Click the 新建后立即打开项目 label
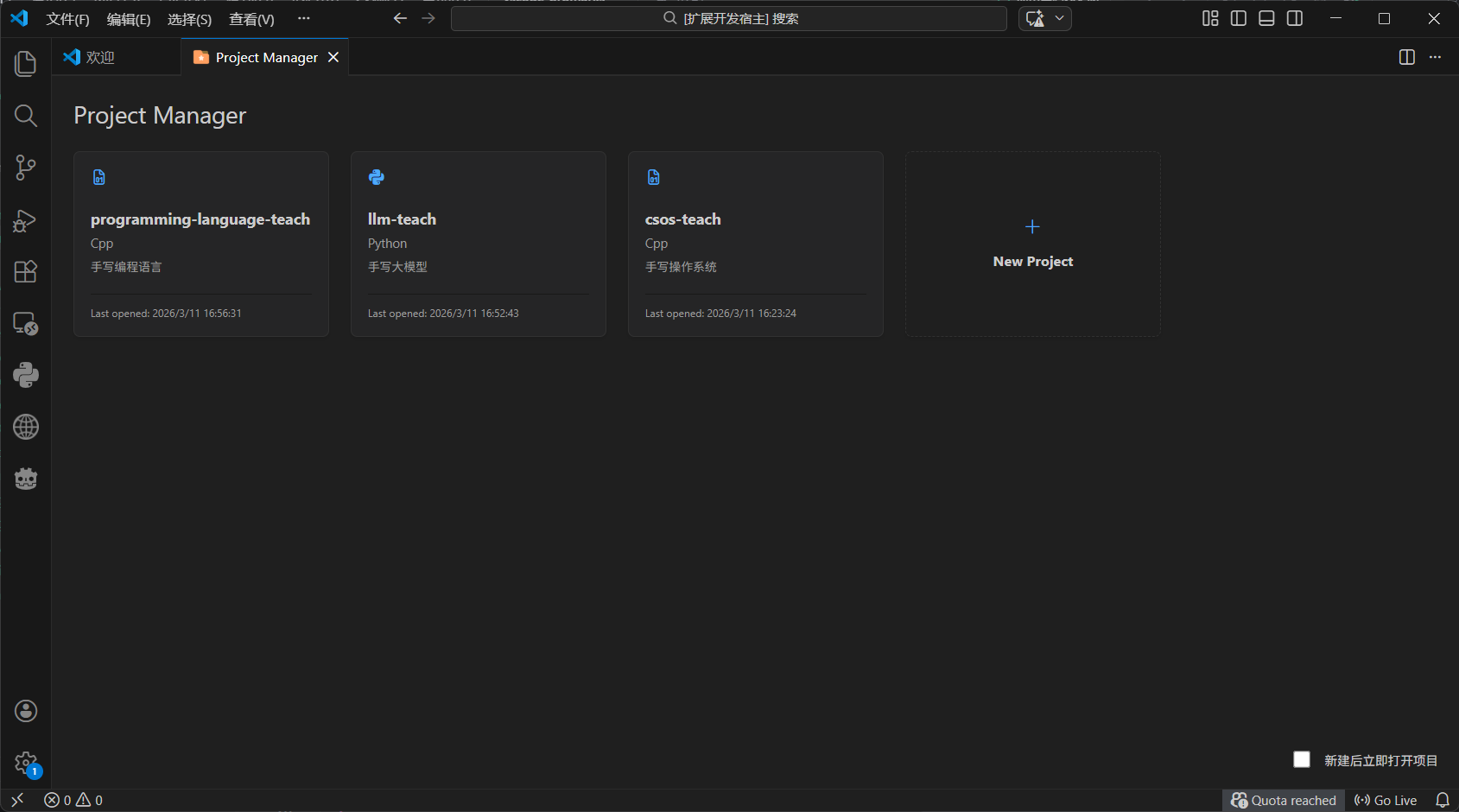This screenshot has height=812, width=1459. click(1380, 760)
